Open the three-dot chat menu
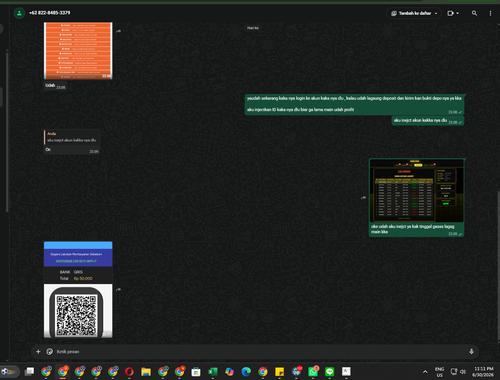500x380 pixels. pos(490,13)
